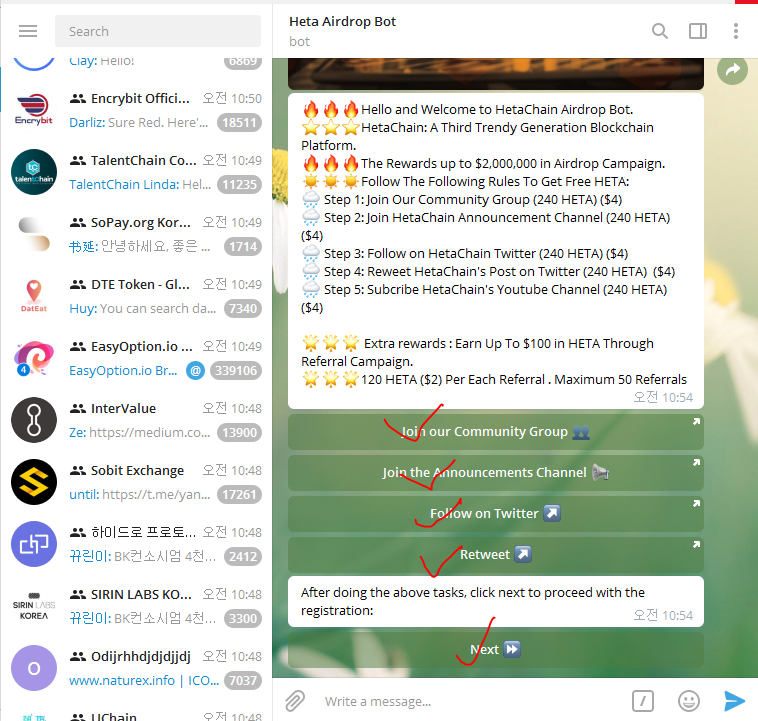
Task: Click the @ mention badge on EasyOption
Action: click(x=195, y=371)
